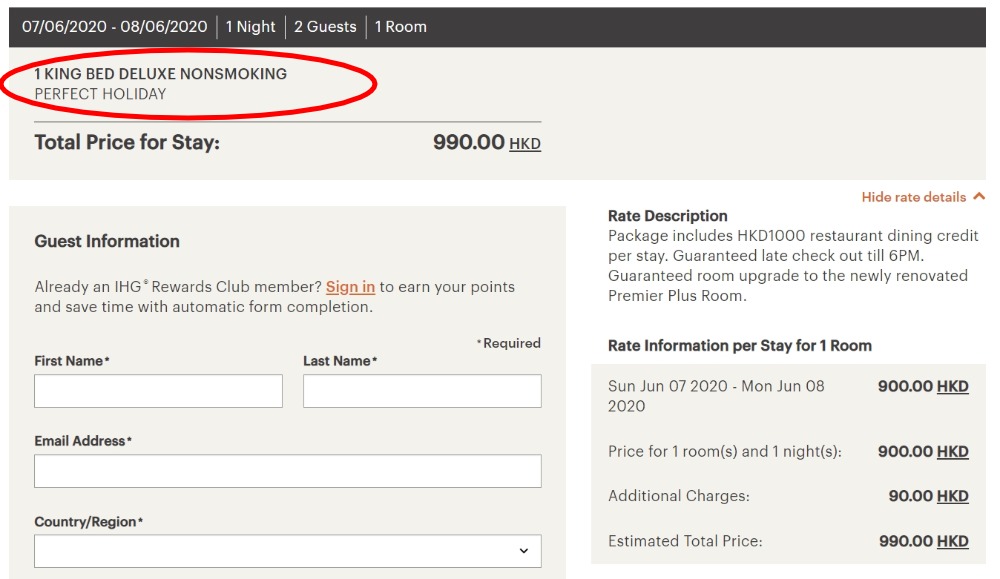Click the Guest Information heading

[107, 241]
